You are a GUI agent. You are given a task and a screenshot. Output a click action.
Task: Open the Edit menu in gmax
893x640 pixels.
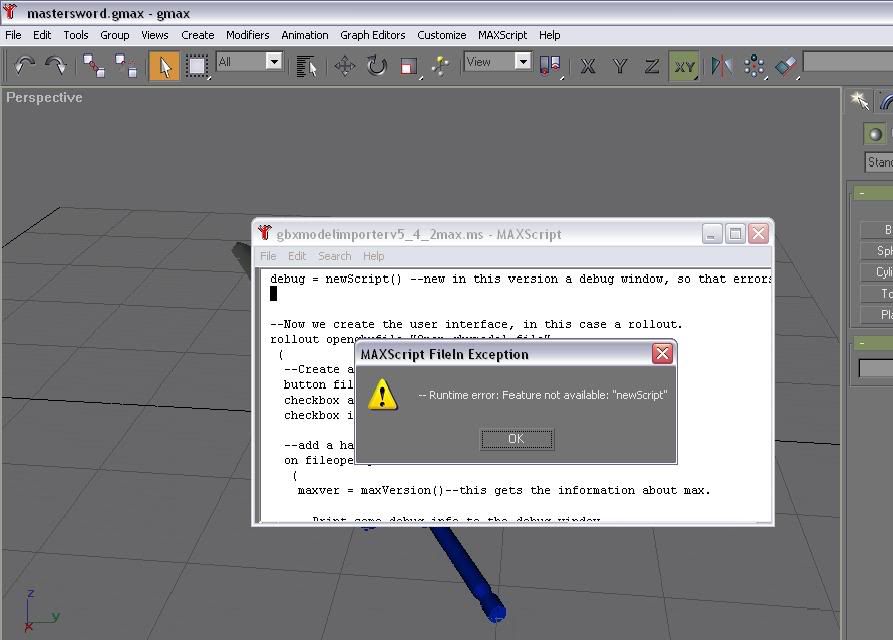click(42, 35)
